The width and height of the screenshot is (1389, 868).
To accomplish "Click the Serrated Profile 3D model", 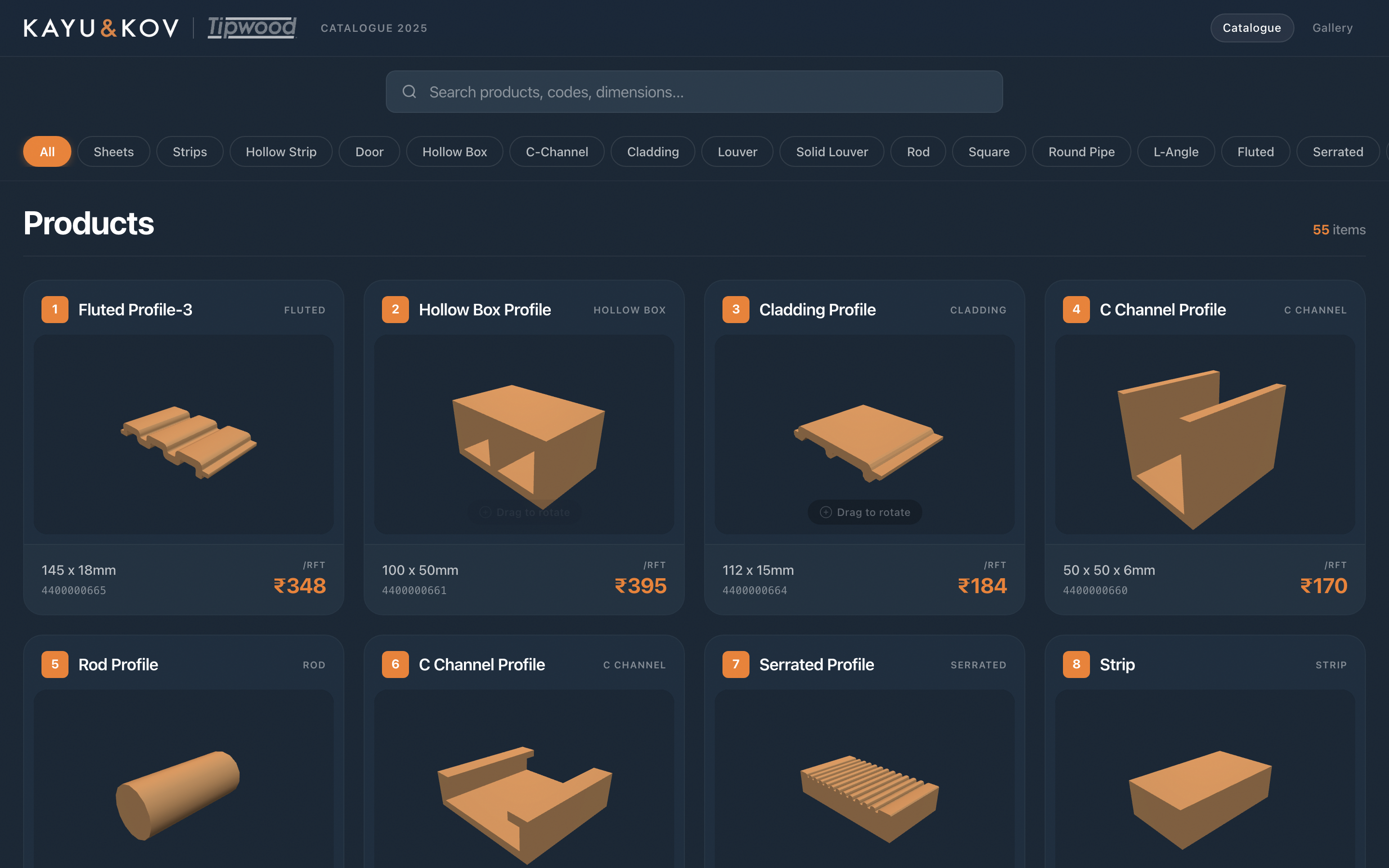I will tap(870, 799).
